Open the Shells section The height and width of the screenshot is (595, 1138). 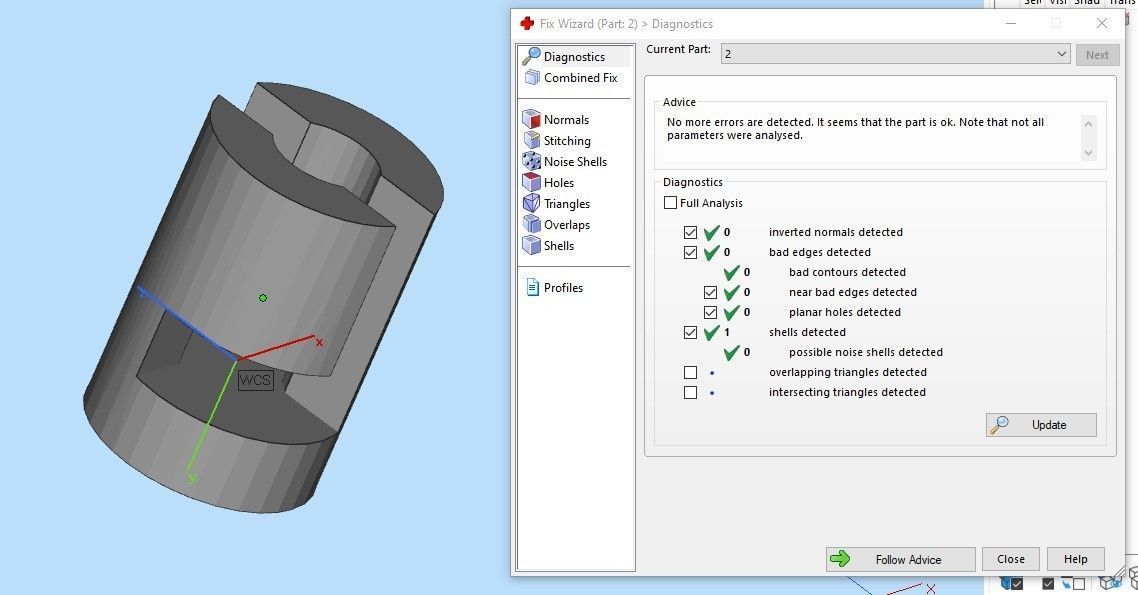coord(559,246)
